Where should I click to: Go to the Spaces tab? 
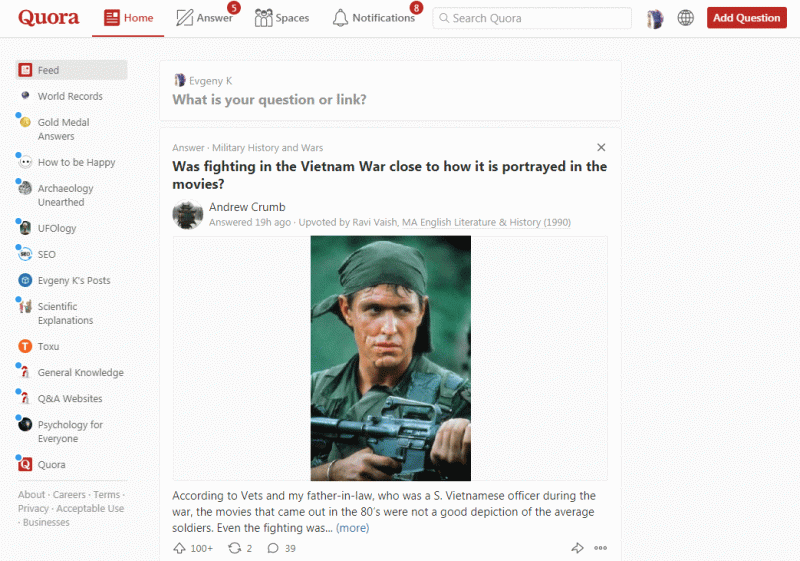[282, 18]
